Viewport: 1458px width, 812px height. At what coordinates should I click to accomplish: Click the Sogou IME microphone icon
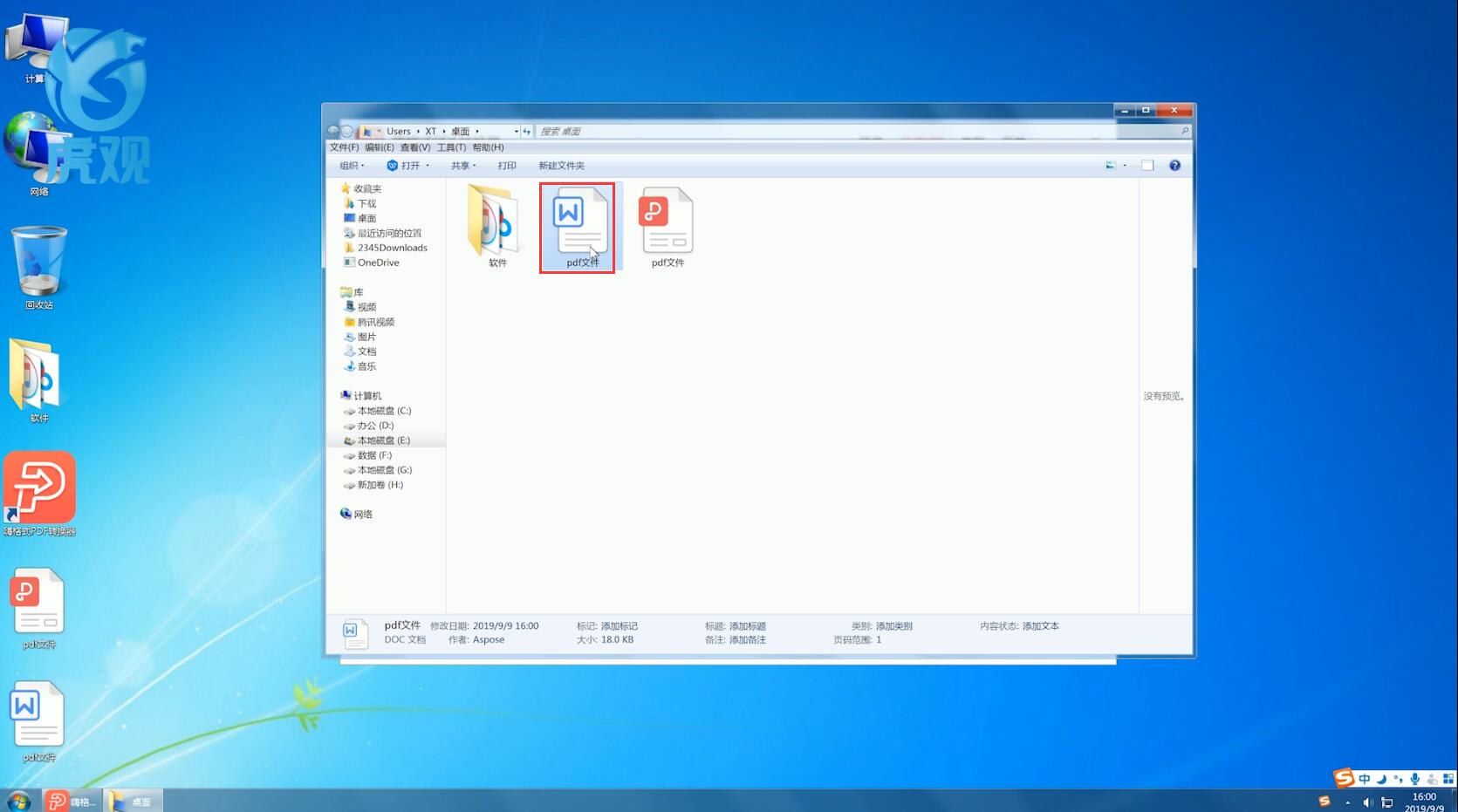(1414, 779)
